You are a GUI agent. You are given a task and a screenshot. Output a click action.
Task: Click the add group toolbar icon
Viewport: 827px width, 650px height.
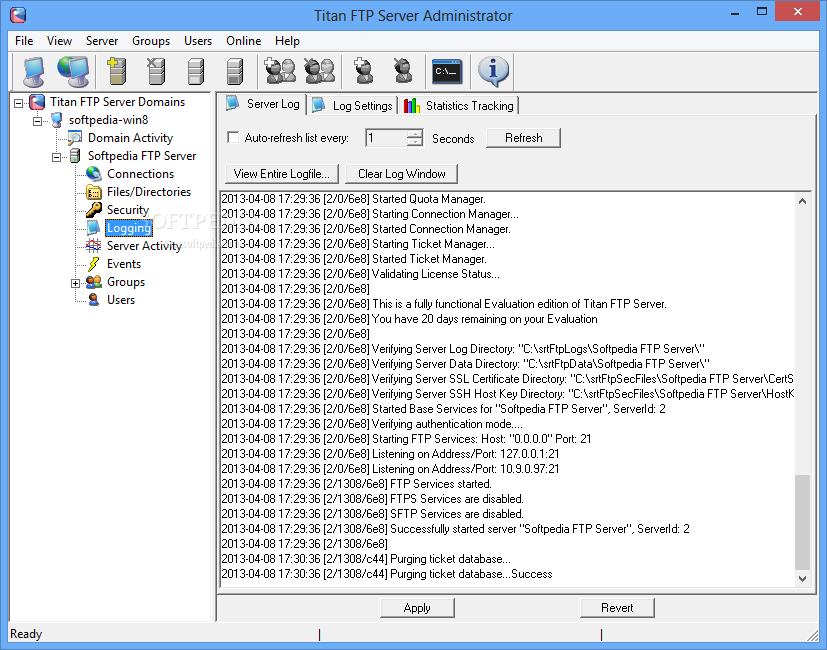(x=281, y=71)
